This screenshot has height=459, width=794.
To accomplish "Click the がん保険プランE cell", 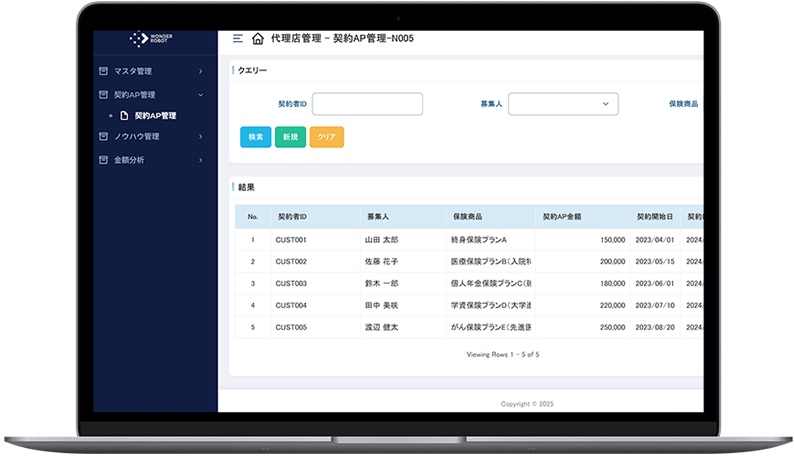I will (x=491, y=327).
